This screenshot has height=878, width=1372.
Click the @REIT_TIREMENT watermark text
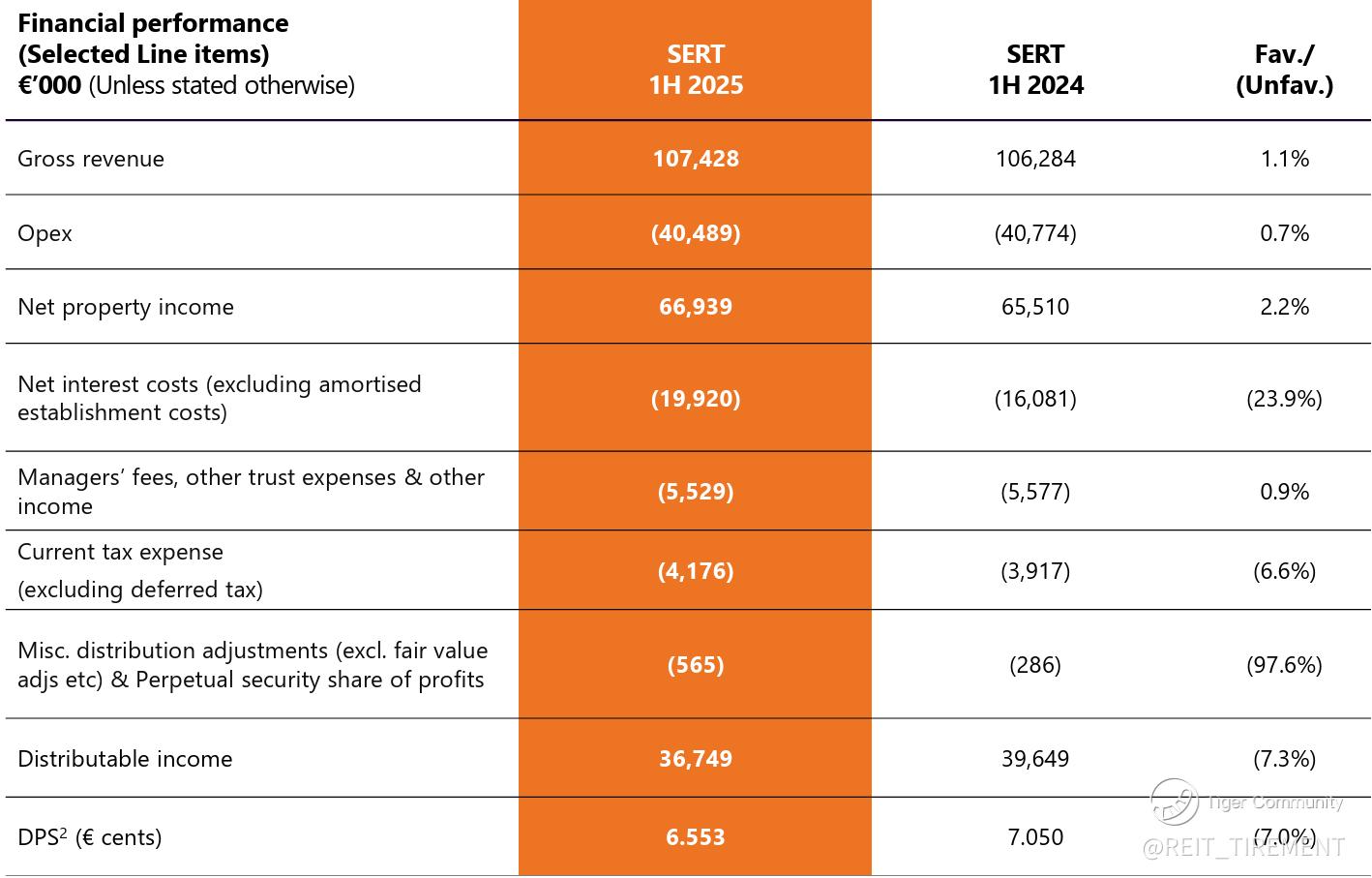click(1243, 848)
